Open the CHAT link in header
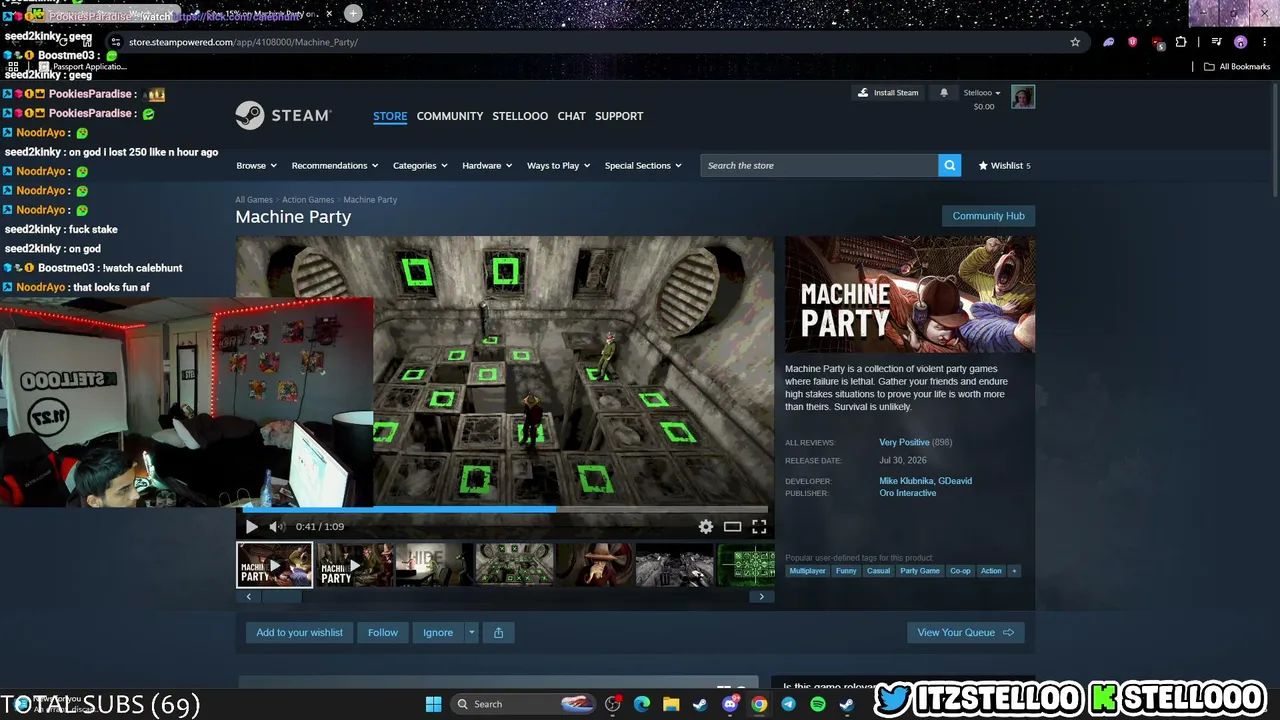1280x720 pixels. point(571,116)
